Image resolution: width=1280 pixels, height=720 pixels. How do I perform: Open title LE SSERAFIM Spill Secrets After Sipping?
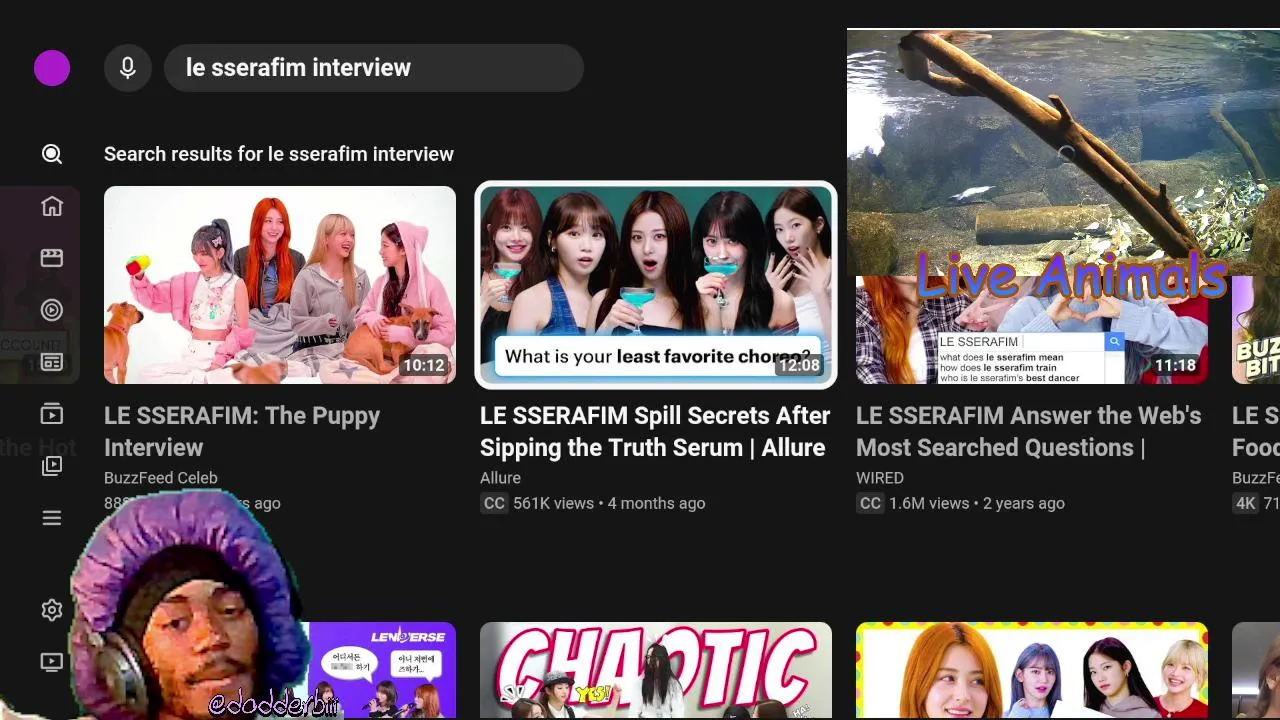655,431
